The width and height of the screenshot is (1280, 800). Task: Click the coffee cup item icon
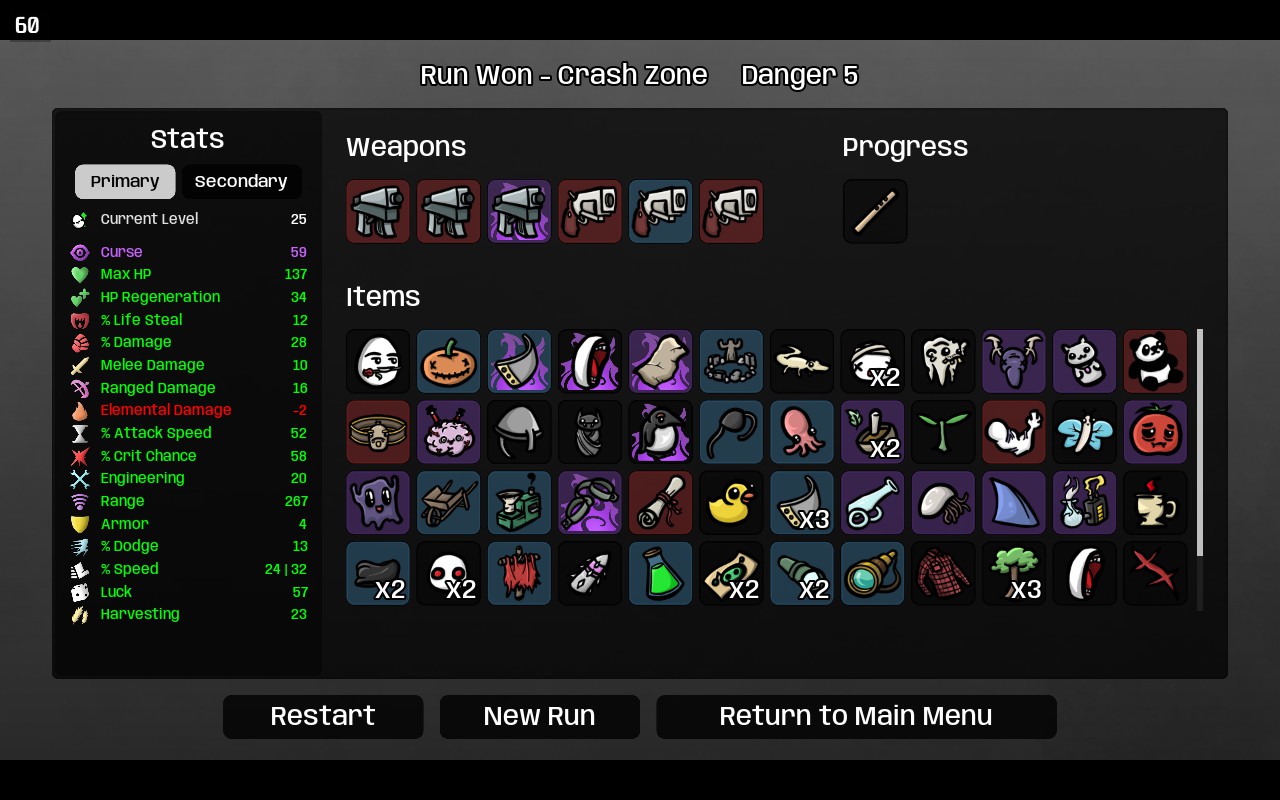coord(1155,503)
